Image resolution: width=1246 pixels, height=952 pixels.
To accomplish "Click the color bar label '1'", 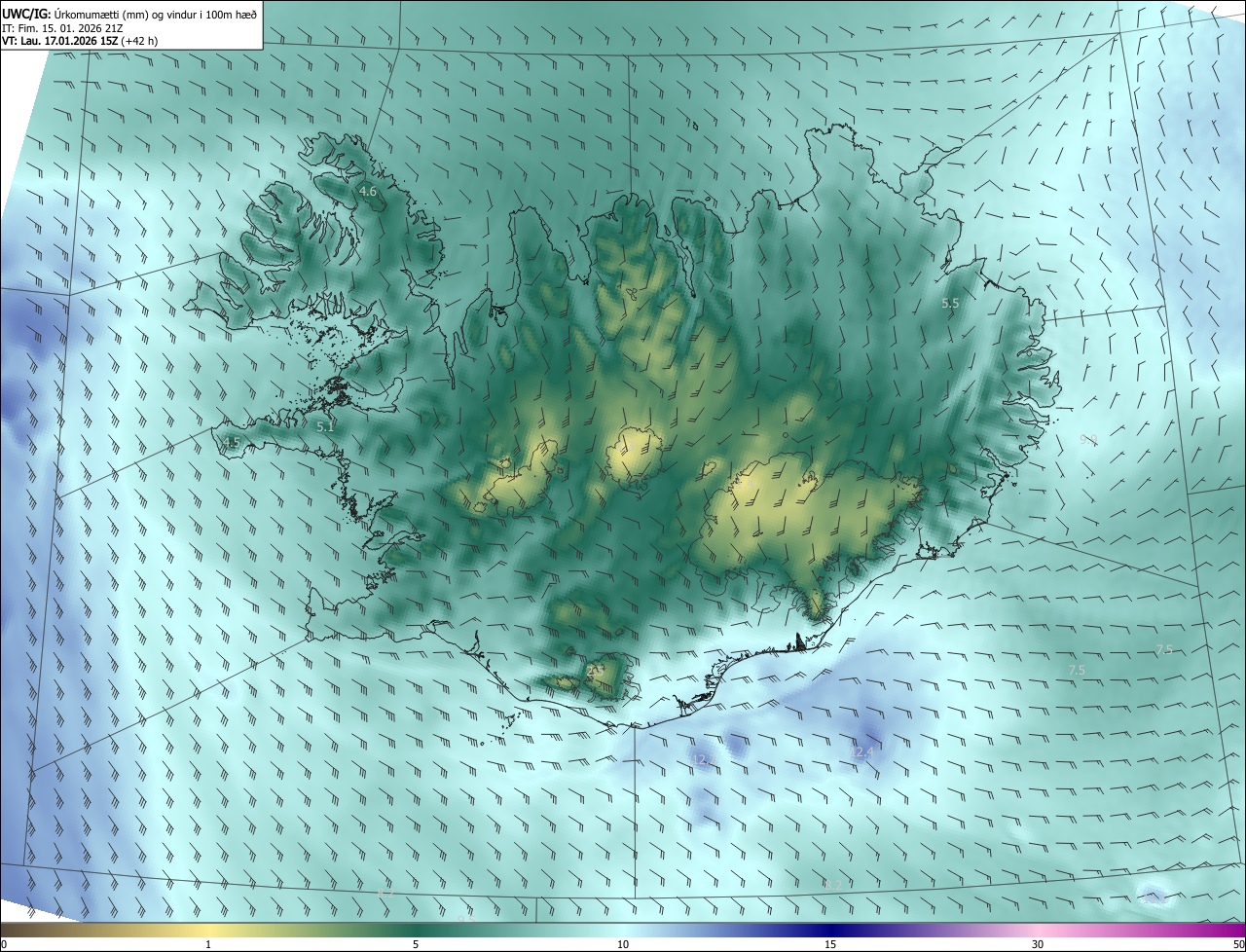I will click(208, 944).
